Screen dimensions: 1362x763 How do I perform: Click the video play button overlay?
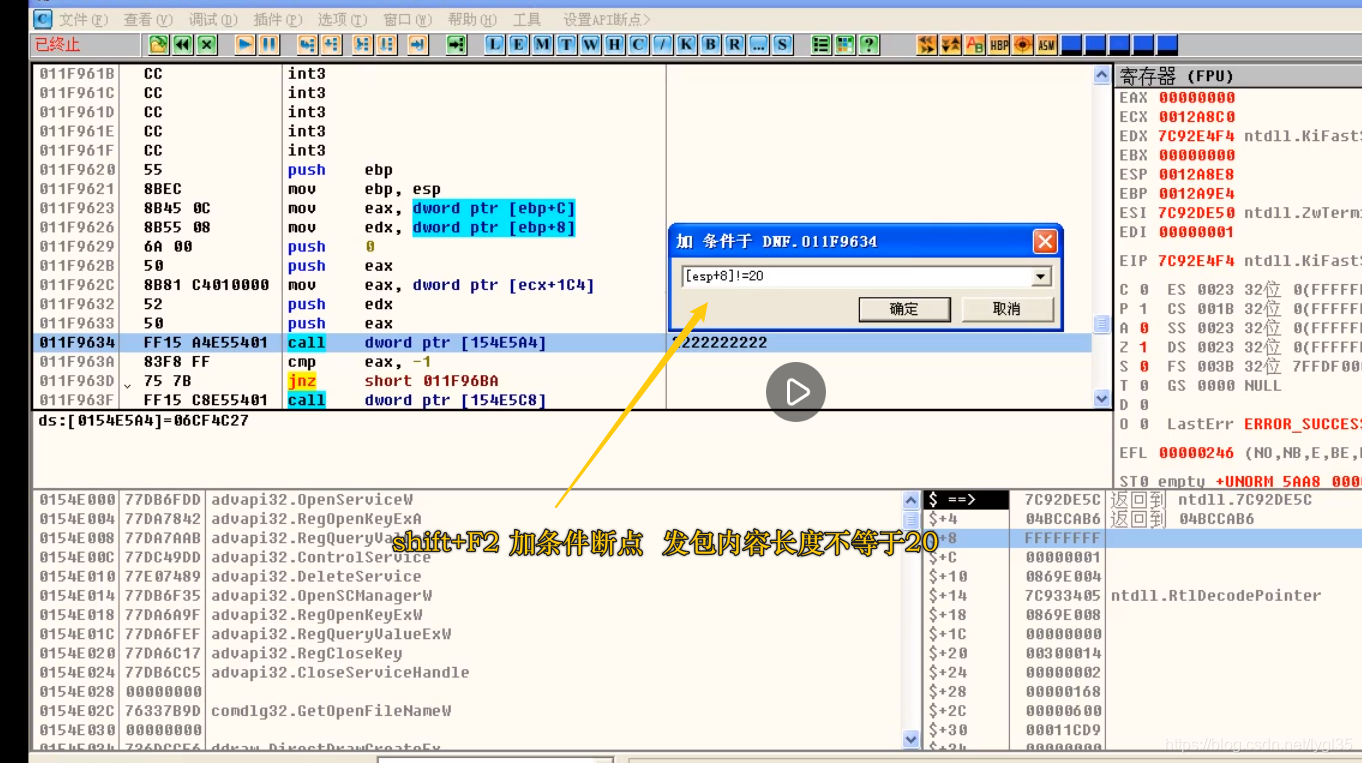point(796,392)
